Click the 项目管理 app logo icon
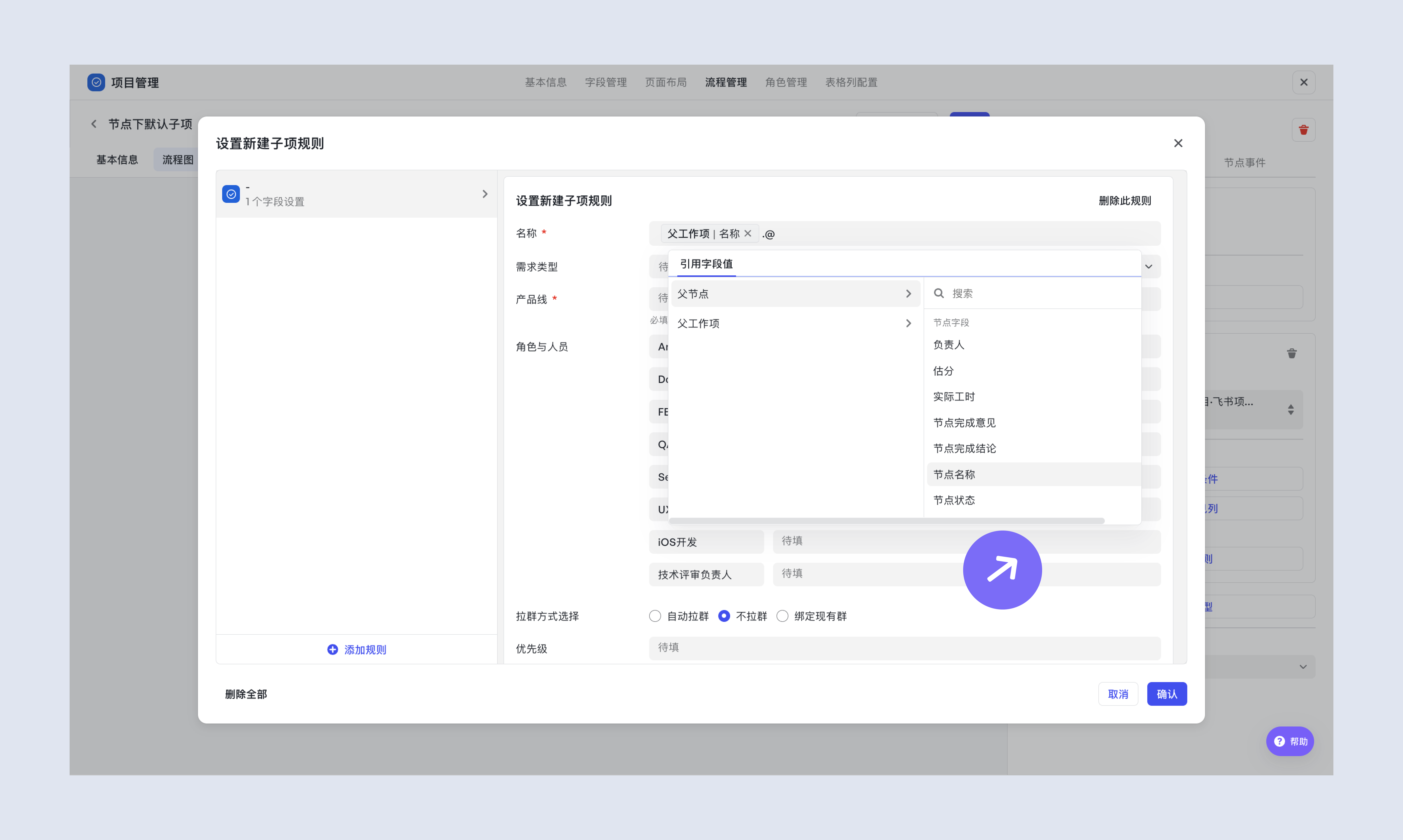Viewport: 1403px width, 840px height. click(x=96, y=82)
